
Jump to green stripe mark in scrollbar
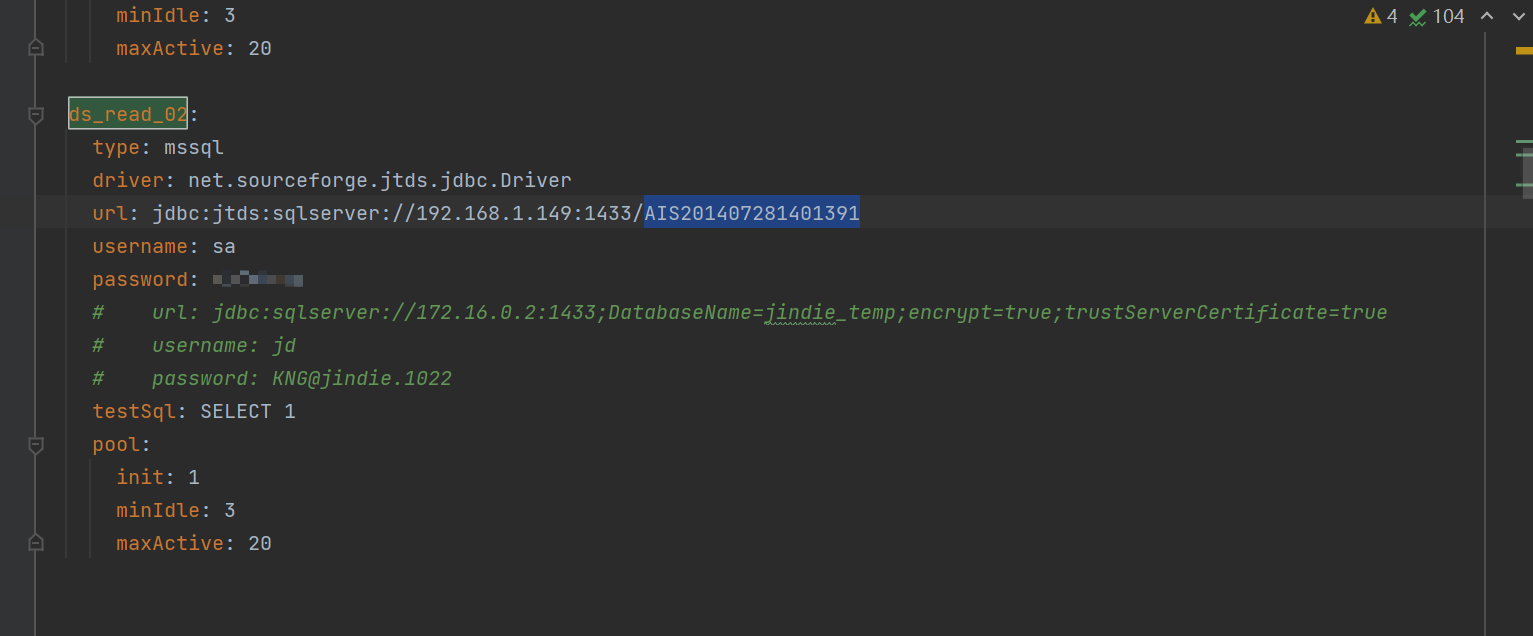(1524, 142)
